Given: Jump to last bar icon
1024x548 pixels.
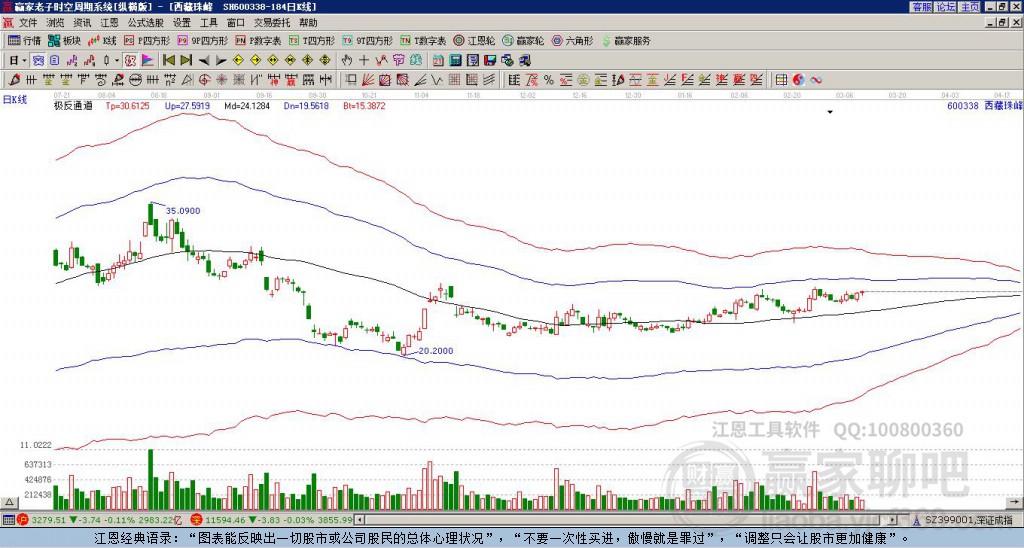Looking at the screenshot, I should pyautogui.click(x=186, y=61).
